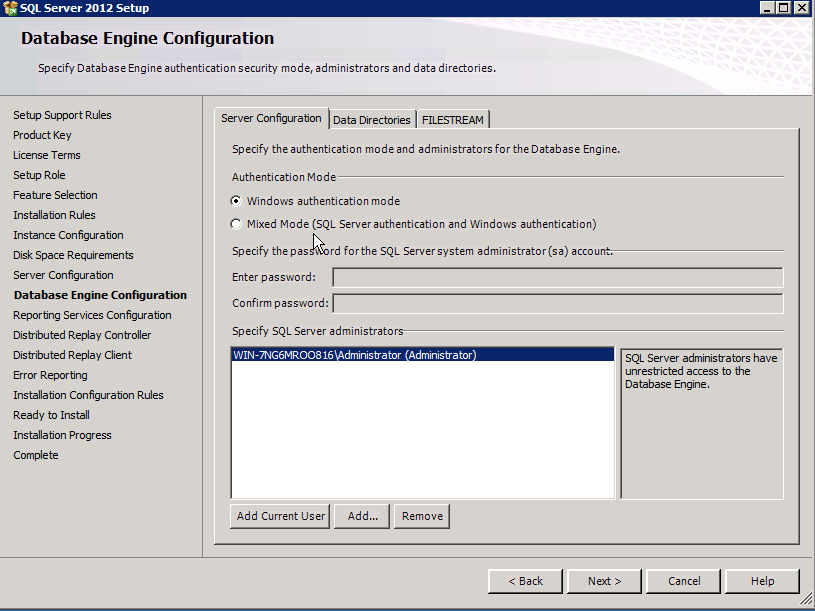Image resolution: width=815 pixels, height=611 pixels.
Task: Click the window resize grip corner
Action: [805, 600]
